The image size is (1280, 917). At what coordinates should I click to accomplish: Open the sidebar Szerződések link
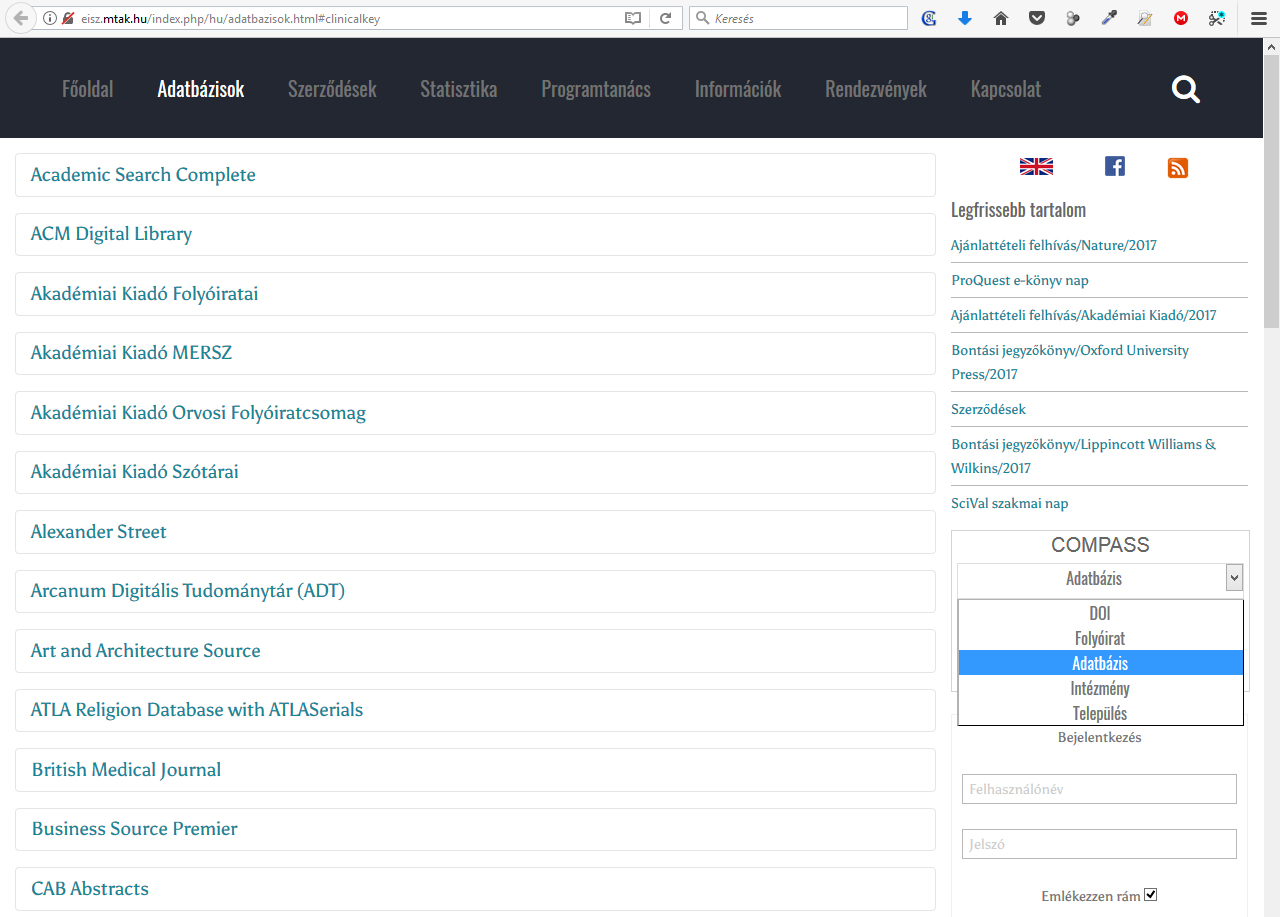pyautogui.click(x=989, y=409)
